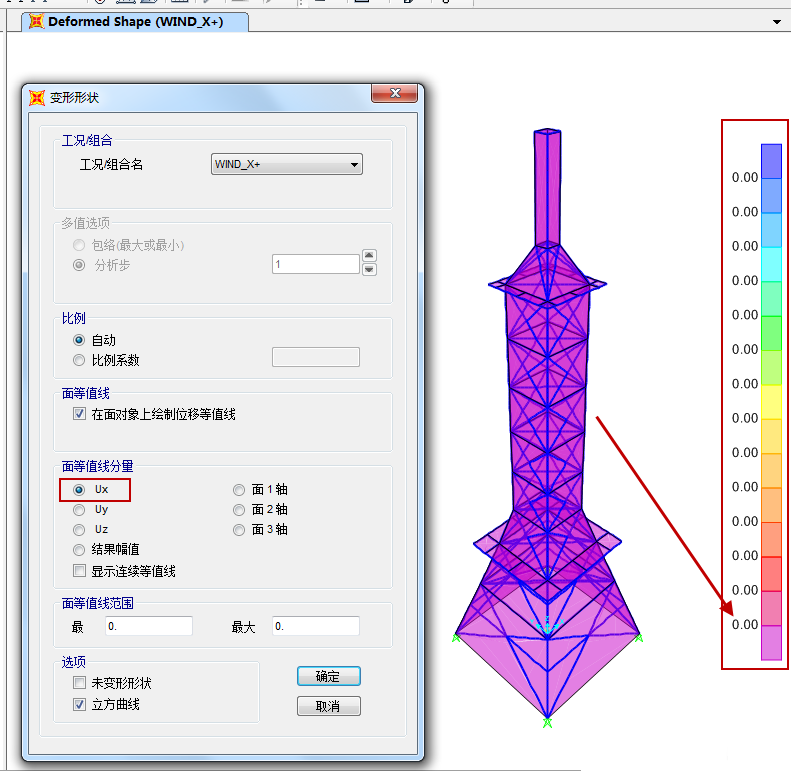Screen dimensions: 791x771
Task: Choose the 结果幅值 option
Action: (x=79, y=550)
